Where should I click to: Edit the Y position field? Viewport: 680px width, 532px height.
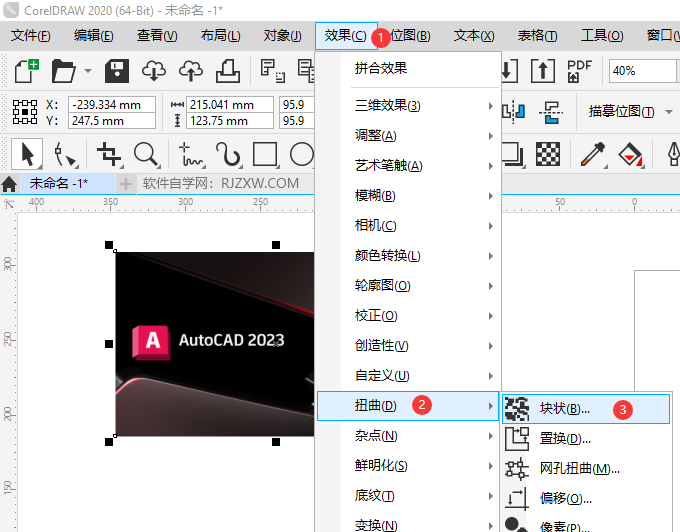point(111,121)
